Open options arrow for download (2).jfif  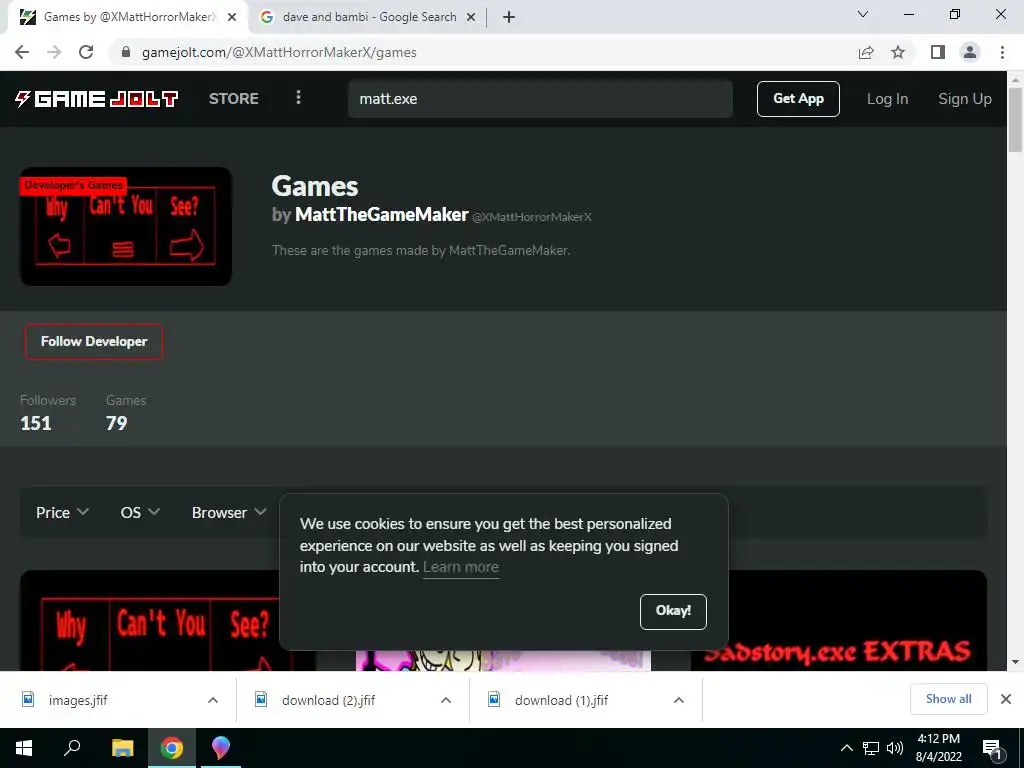(446, 700)
